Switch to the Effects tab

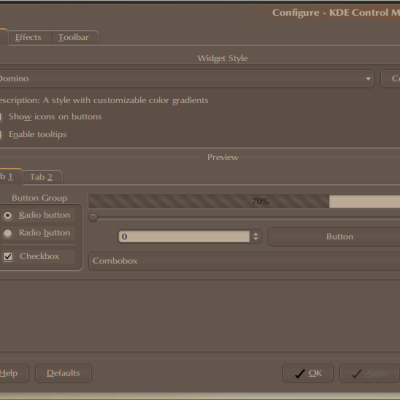28,37
